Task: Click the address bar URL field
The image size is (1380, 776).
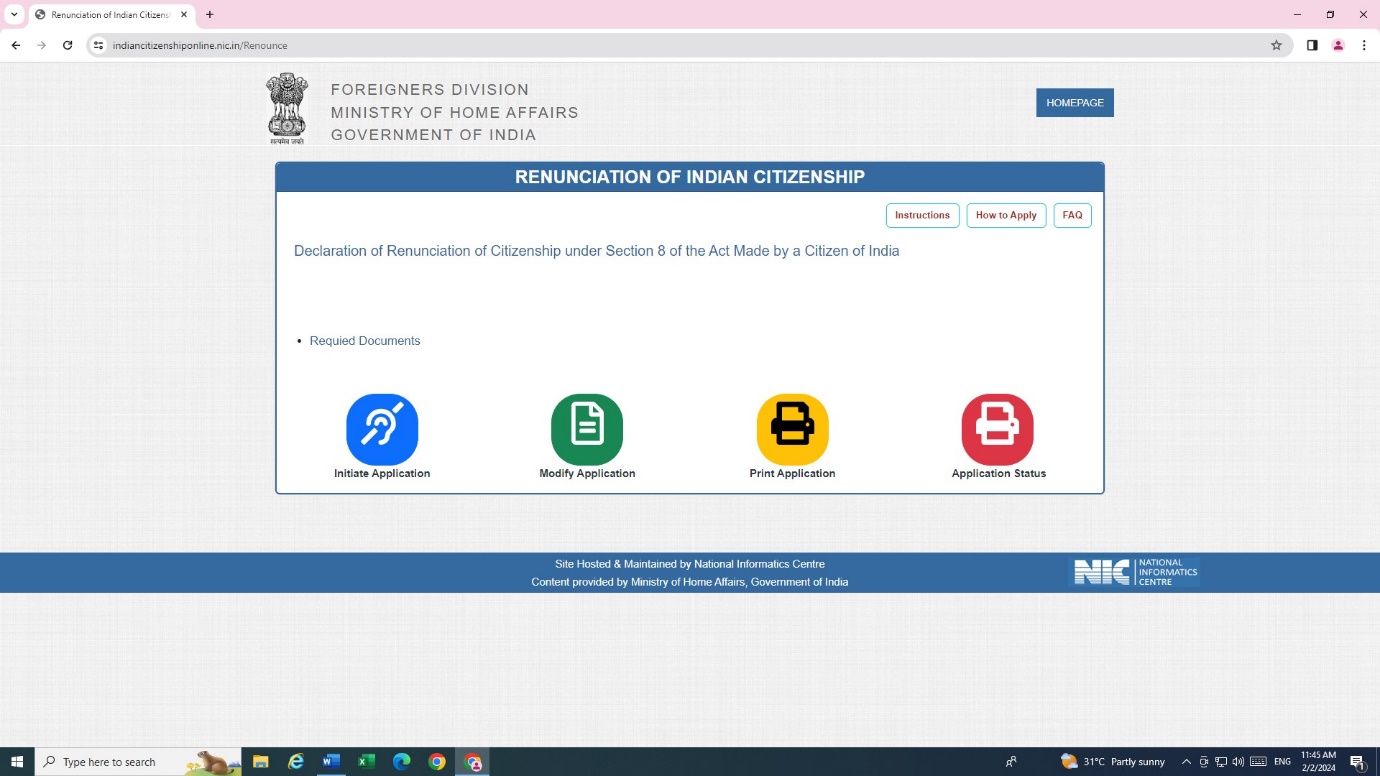Action: point(600,45)
